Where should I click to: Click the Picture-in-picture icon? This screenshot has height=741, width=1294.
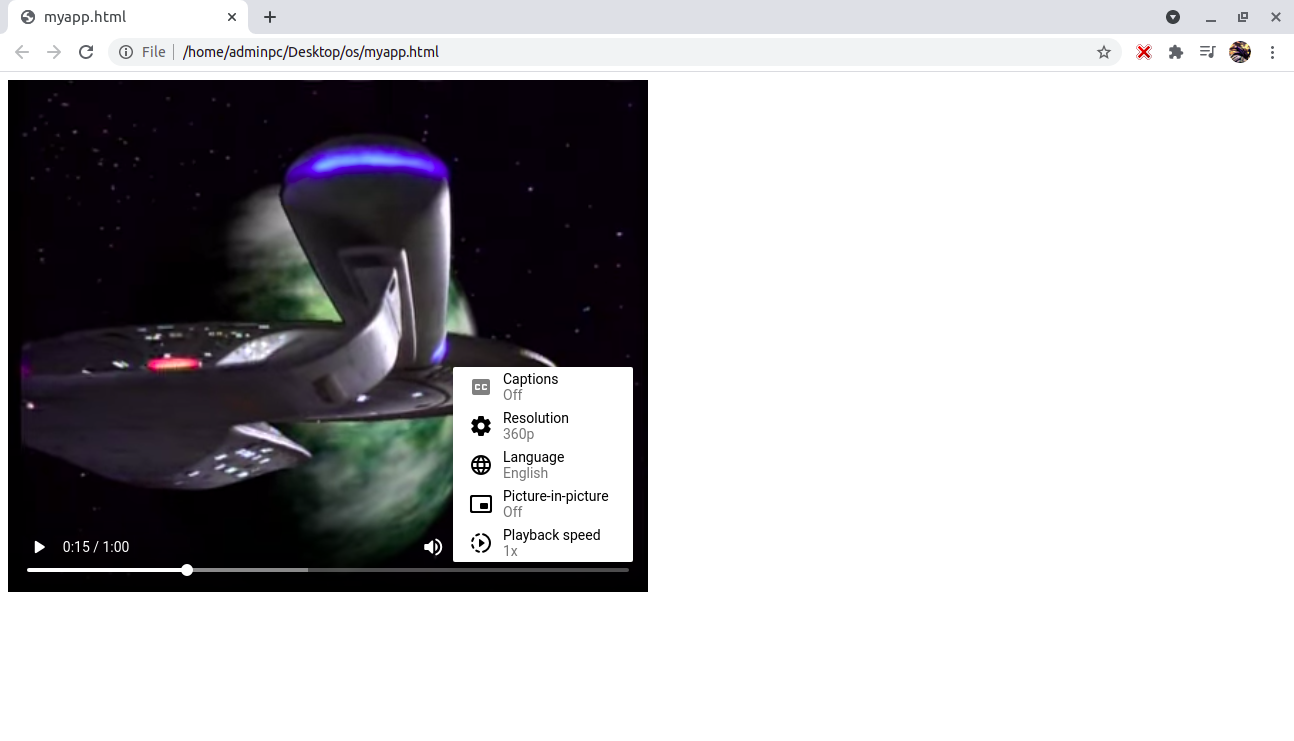pos(481,504)
